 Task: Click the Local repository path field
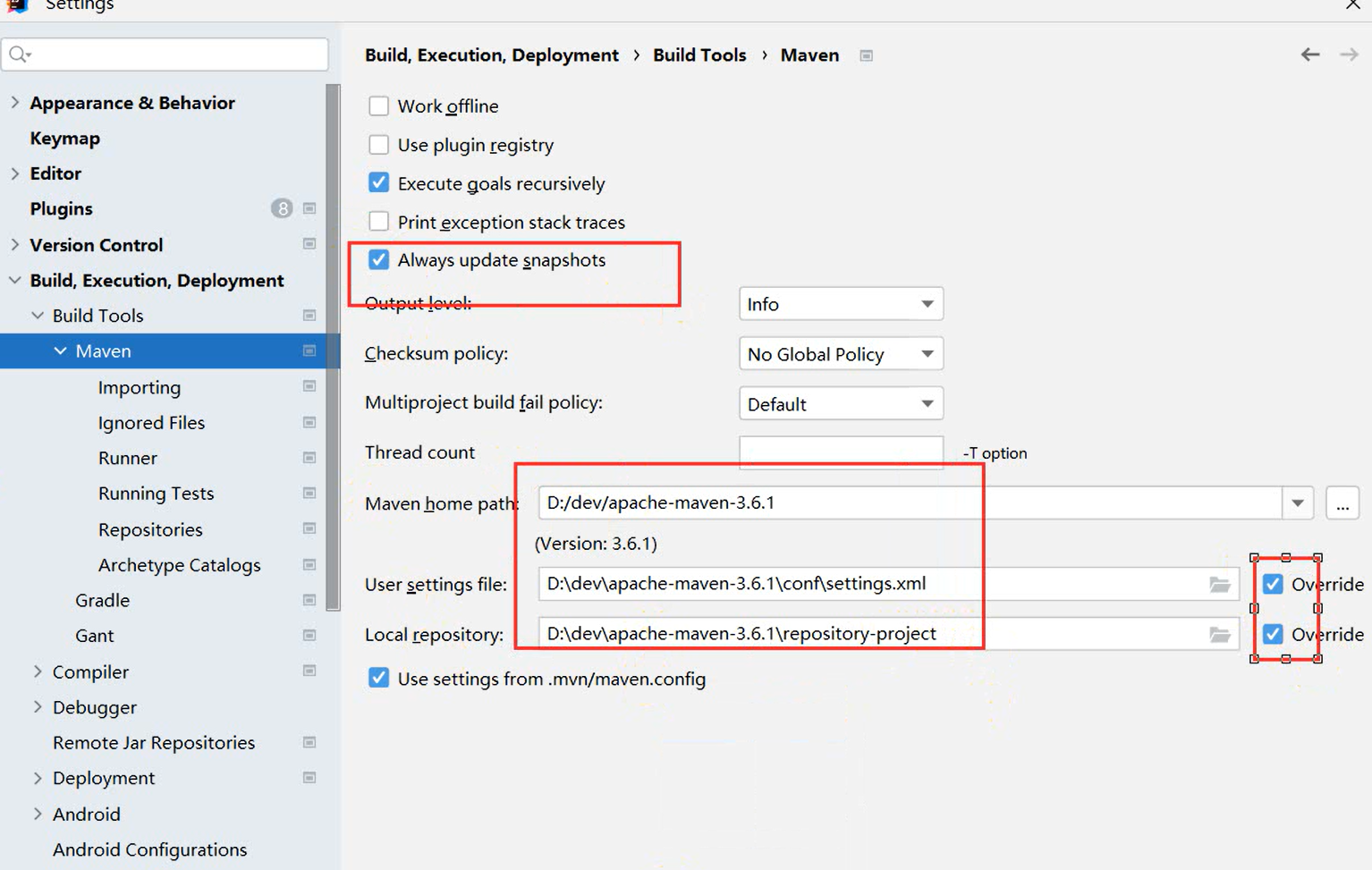pyautogui.click(x=888, y=634)
